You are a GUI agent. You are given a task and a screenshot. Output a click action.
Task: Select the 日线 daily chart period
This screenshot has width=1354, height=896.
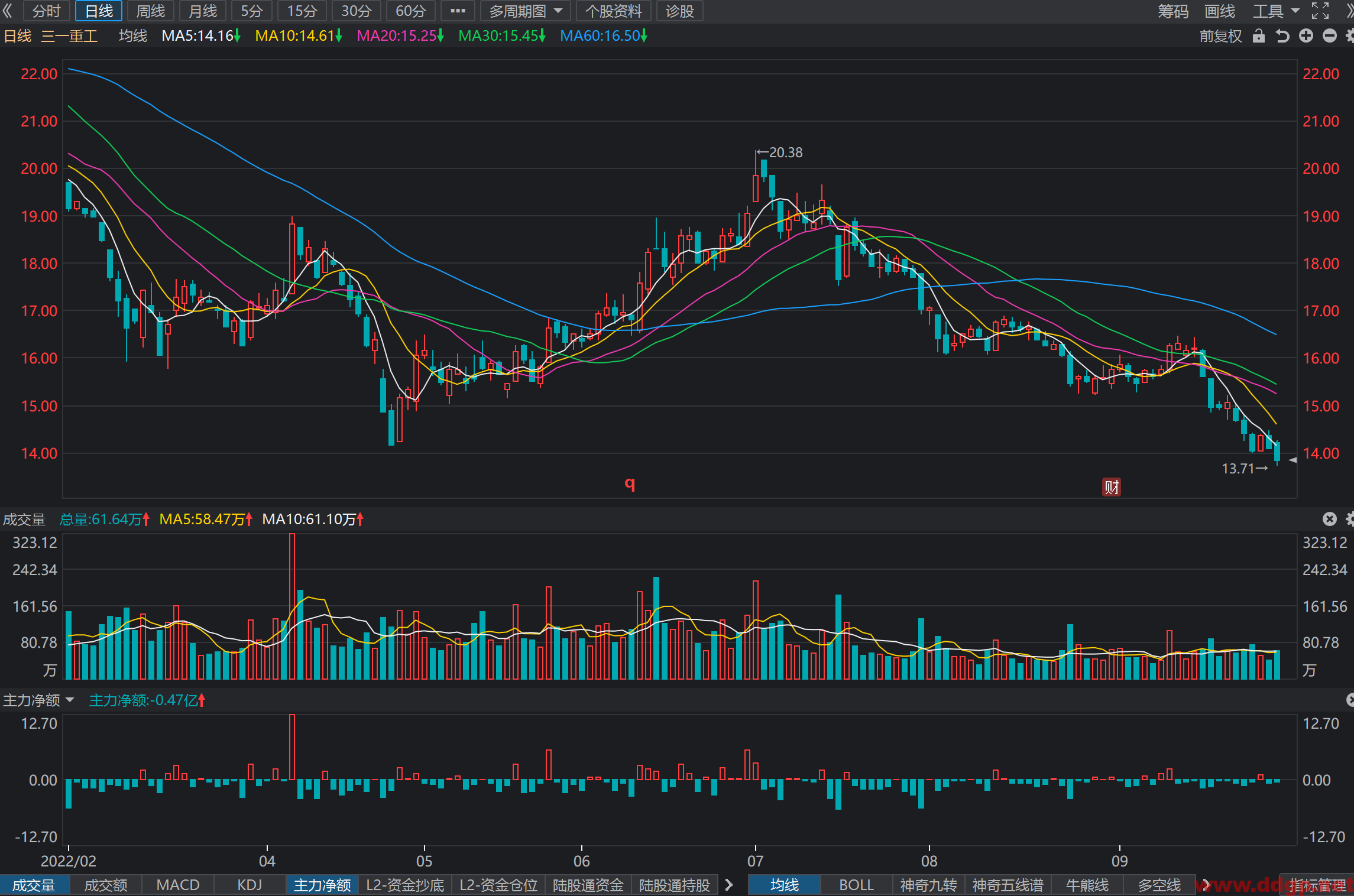pyautogui.click(x=99, y=11)
